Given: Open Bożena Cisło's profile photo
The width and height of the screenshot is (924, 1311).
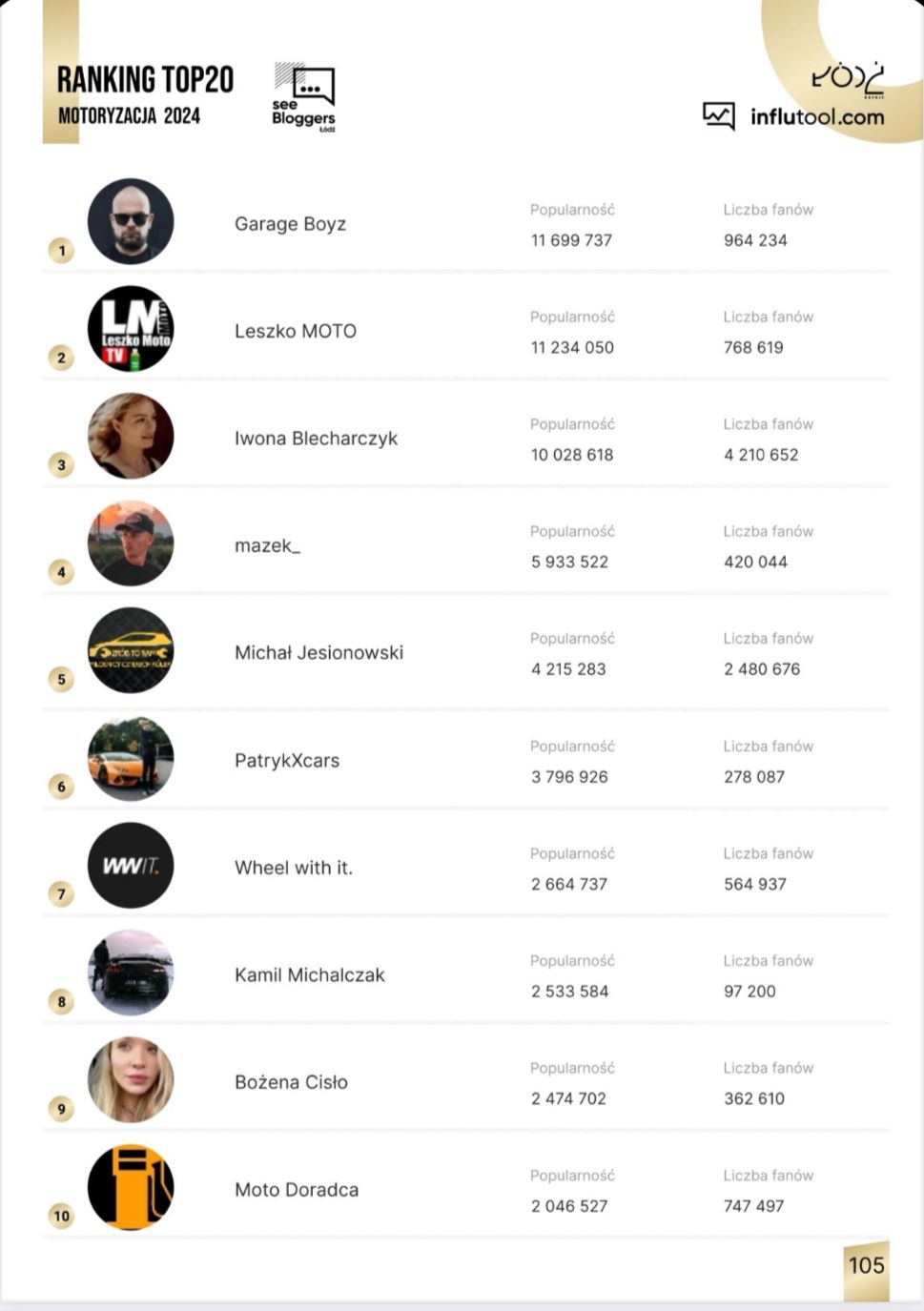Looking at the screenshot, I should click(131, 1080).
